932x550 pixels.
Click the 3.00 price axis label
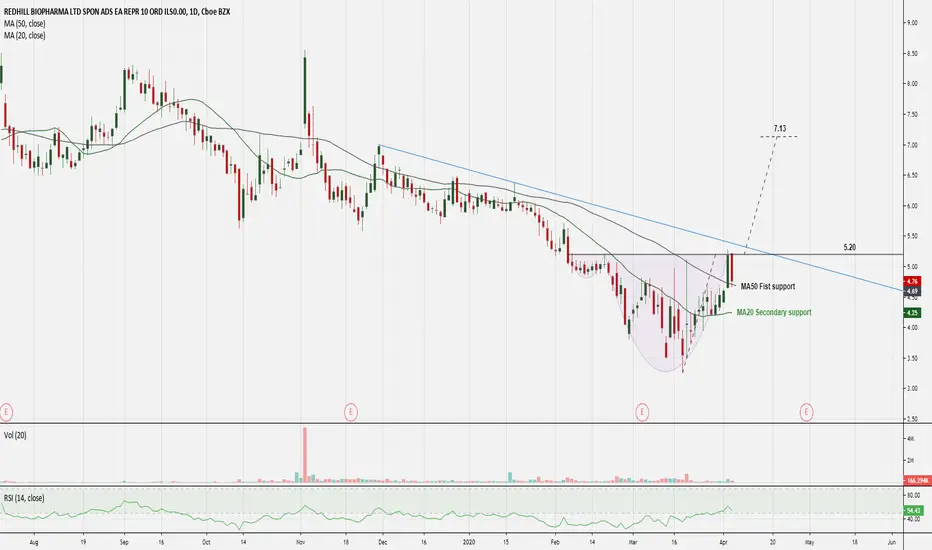pos(911,388)
